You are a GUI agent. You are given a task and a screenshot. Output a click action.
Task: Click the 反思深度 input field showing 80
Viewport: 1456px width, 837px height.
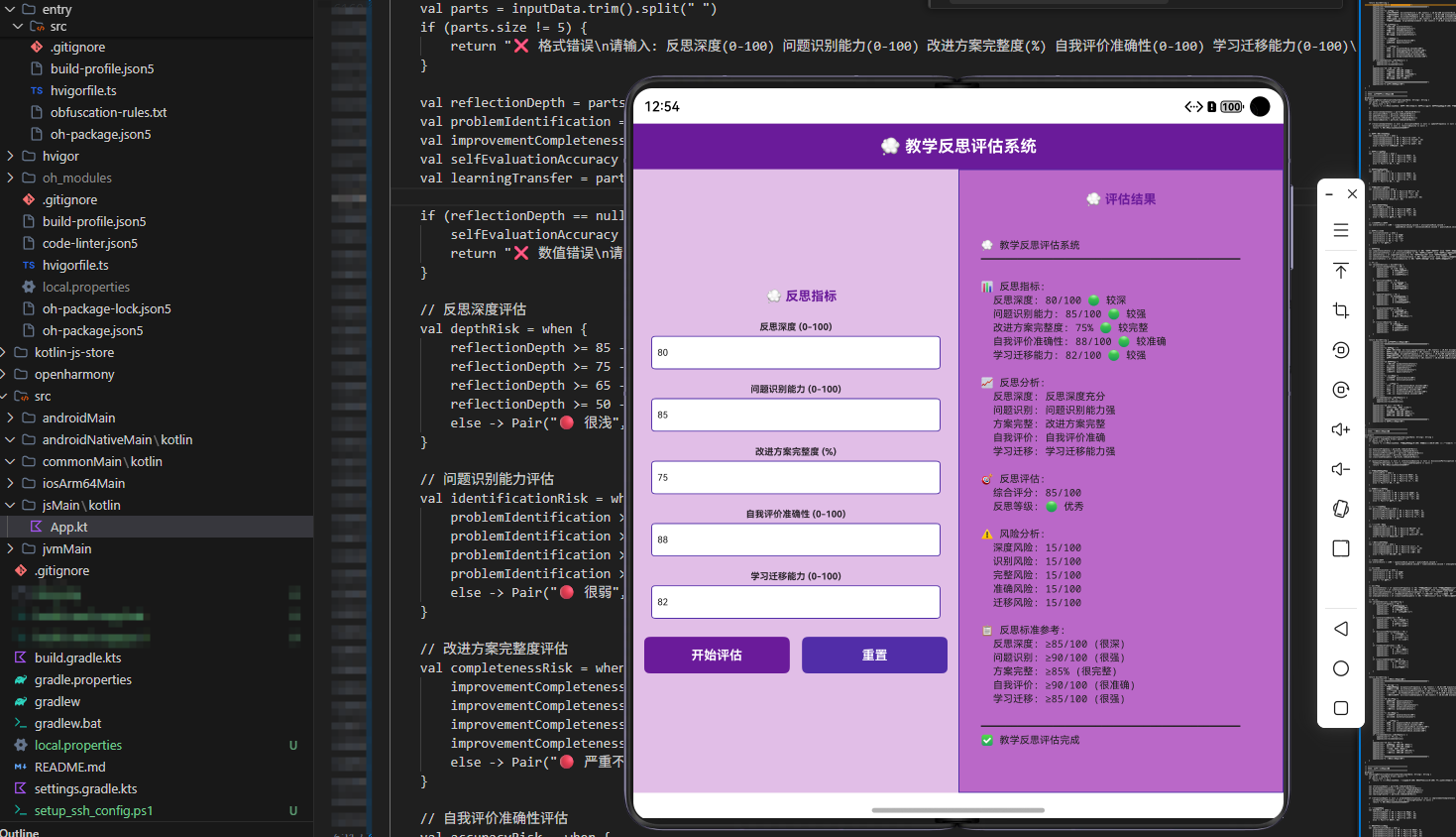tap(795, 352)
